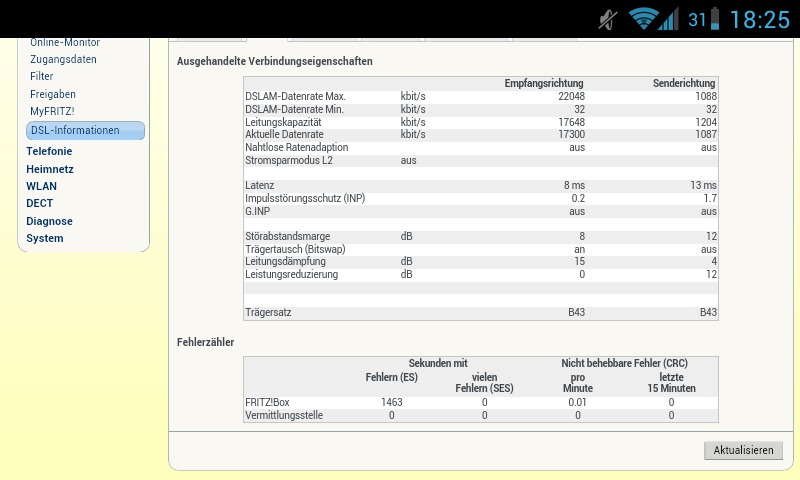The image size is (800, 480).
Task: Click the value 17648
Action: [x=571, y=122]
